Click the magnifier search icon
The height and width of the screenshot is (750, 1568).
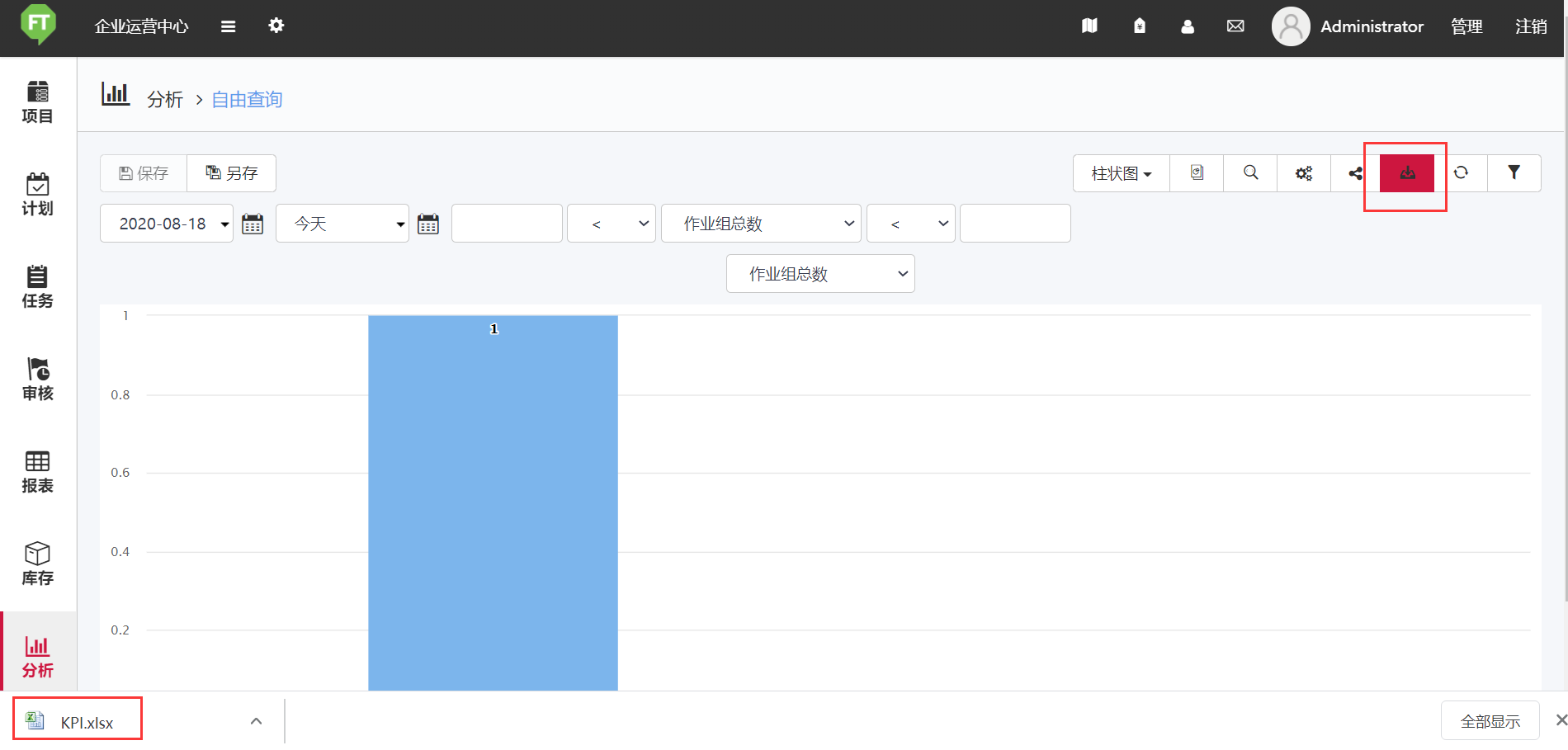coord(1250,173)
